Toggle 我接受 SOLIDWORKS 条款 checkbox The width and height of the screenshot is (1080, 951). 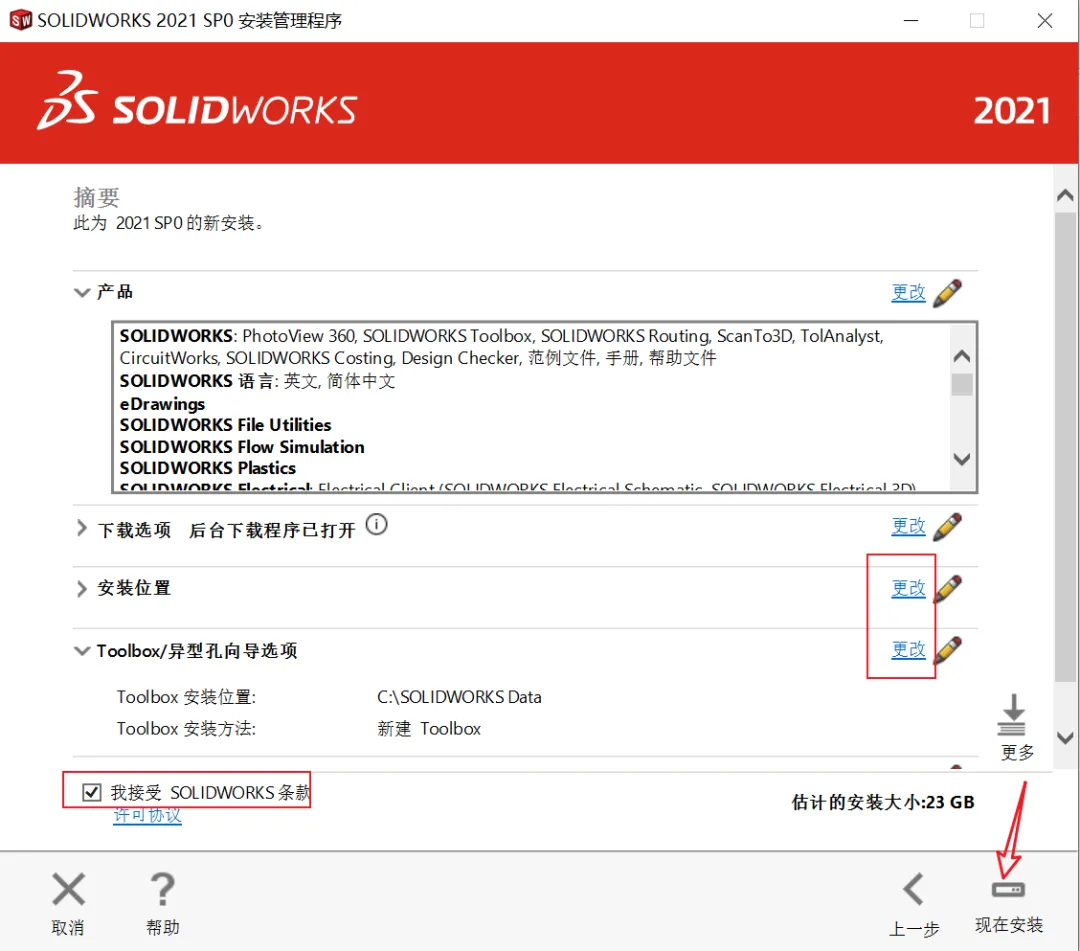tap(92, 793)
